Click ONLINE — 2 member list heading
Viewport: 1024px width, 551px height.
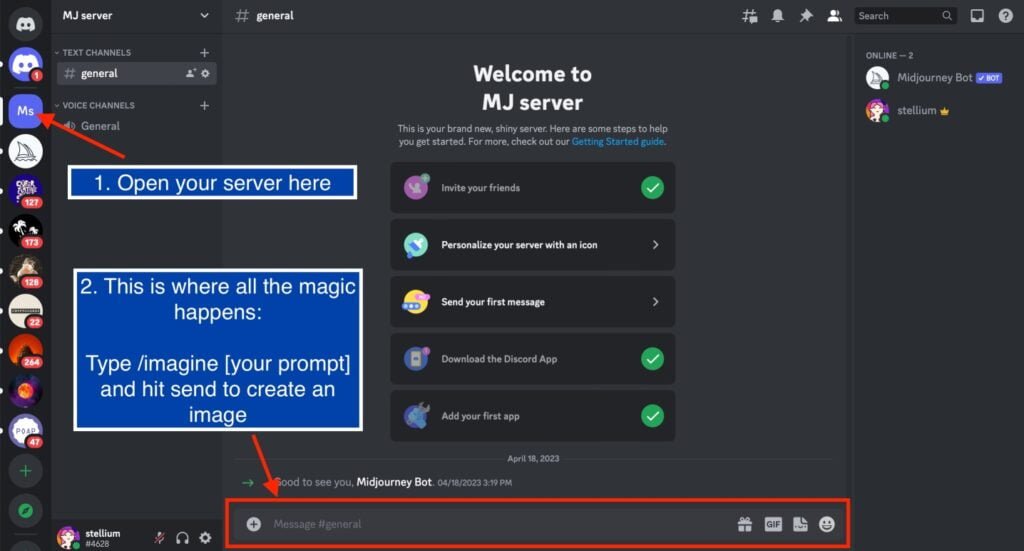[x=889, y=55]
